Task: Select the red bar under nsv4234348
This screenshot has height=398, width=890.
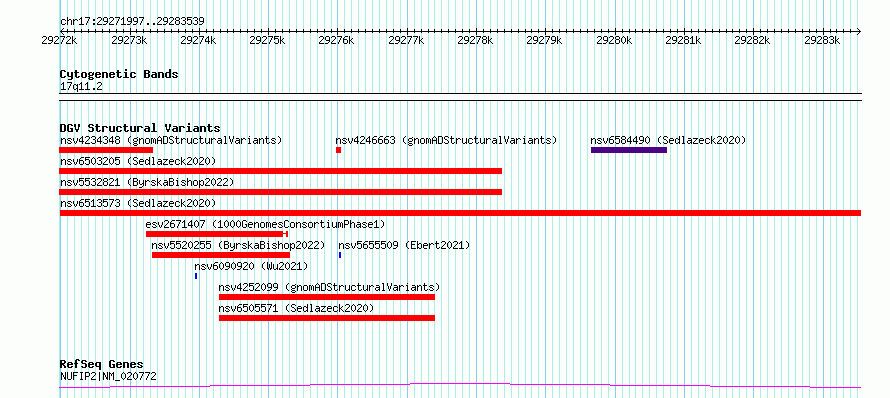Action: click(x=106, y=150)
